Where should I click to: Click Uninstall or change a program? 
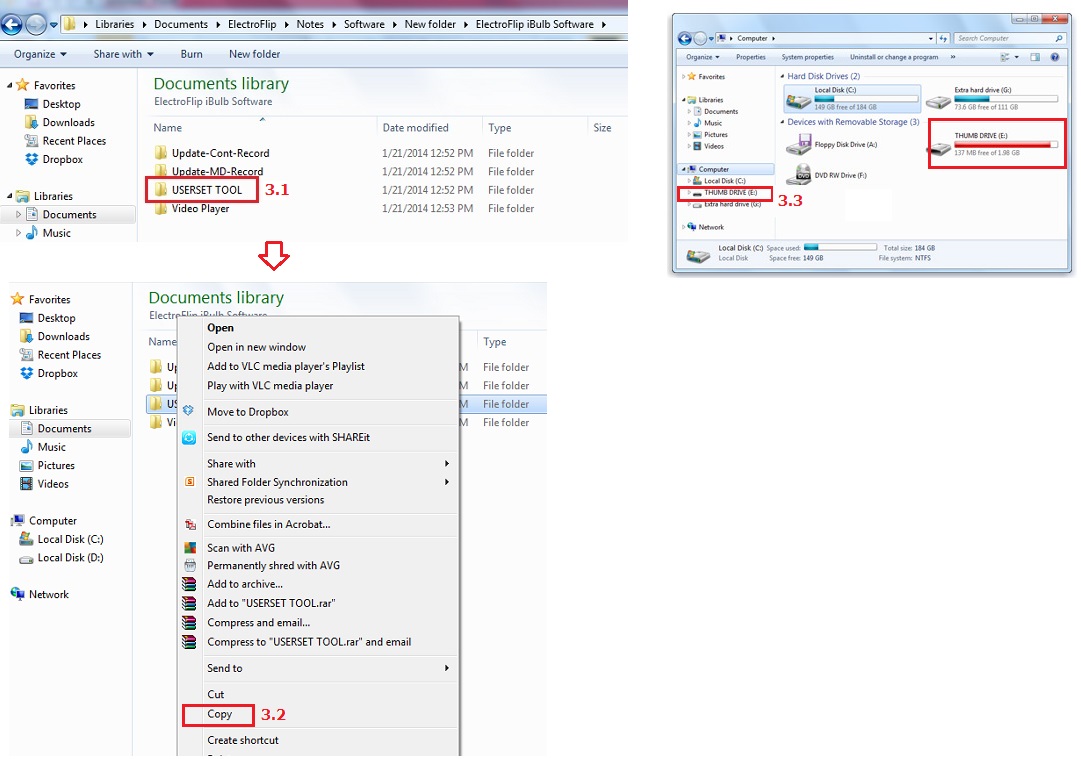pos(893,57)
